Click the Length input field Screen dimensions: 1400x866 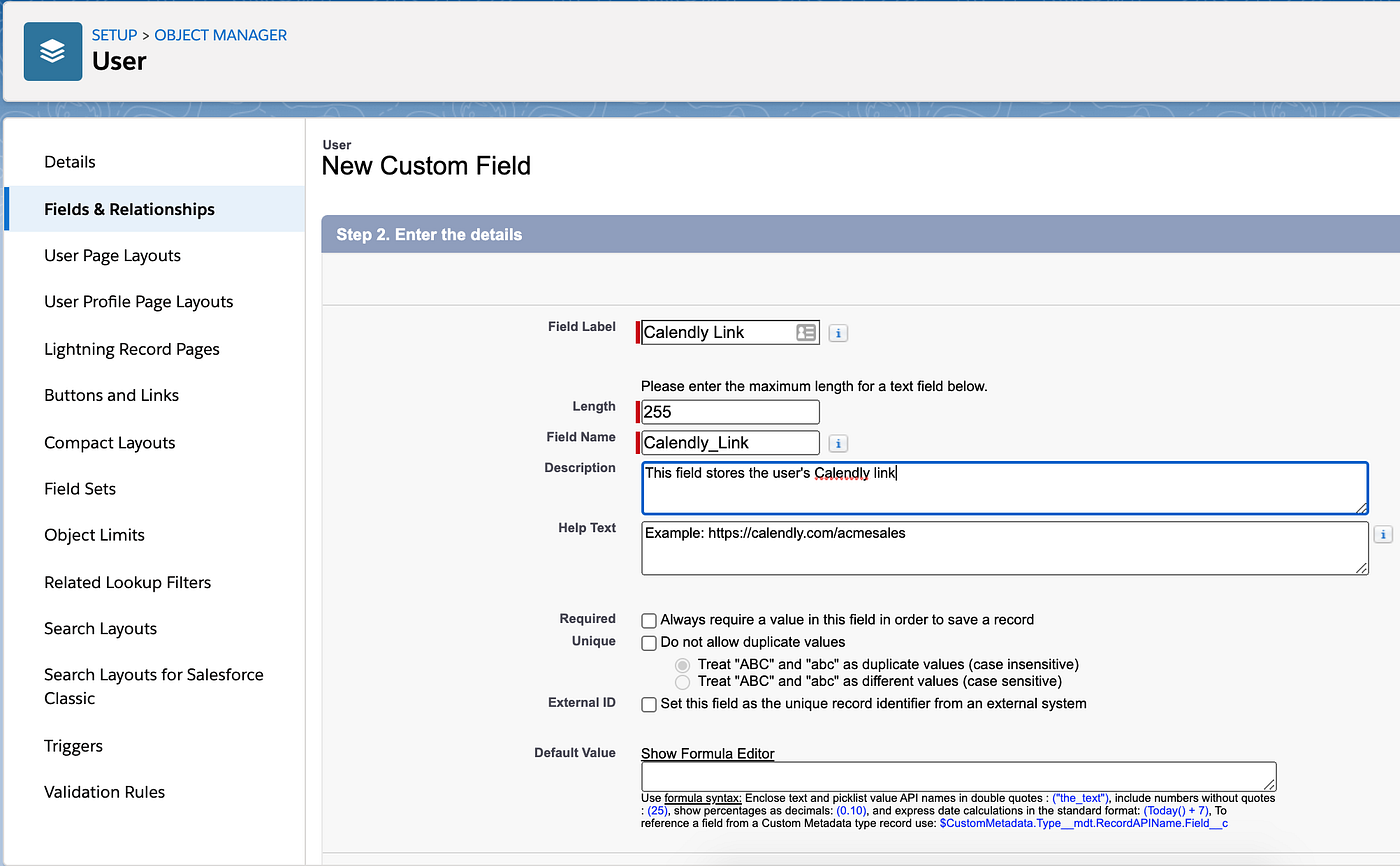(x=730, y=412)
